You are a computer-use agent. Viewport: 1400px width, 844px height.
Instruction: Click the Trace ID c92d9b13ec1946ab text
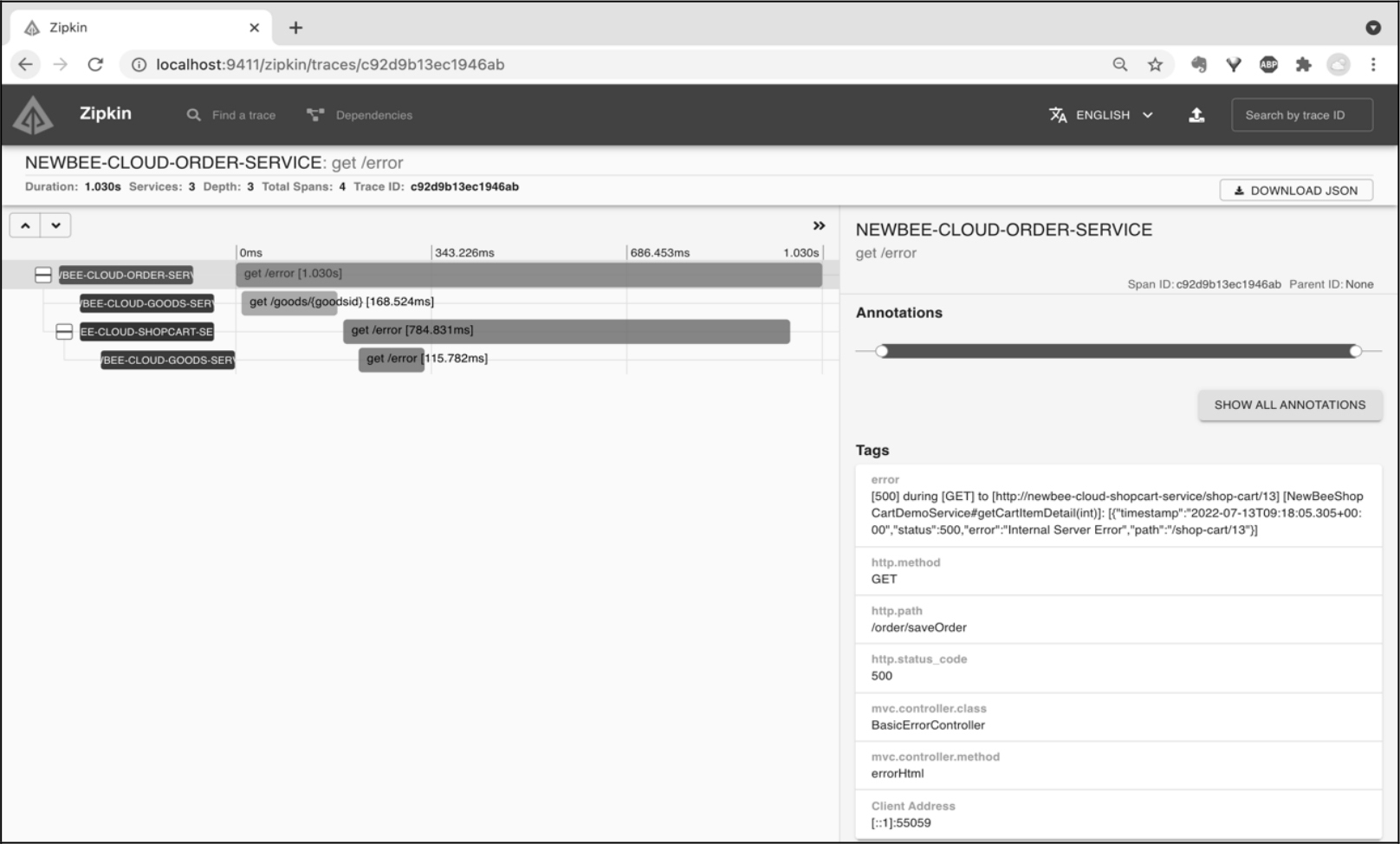point(464,186)
